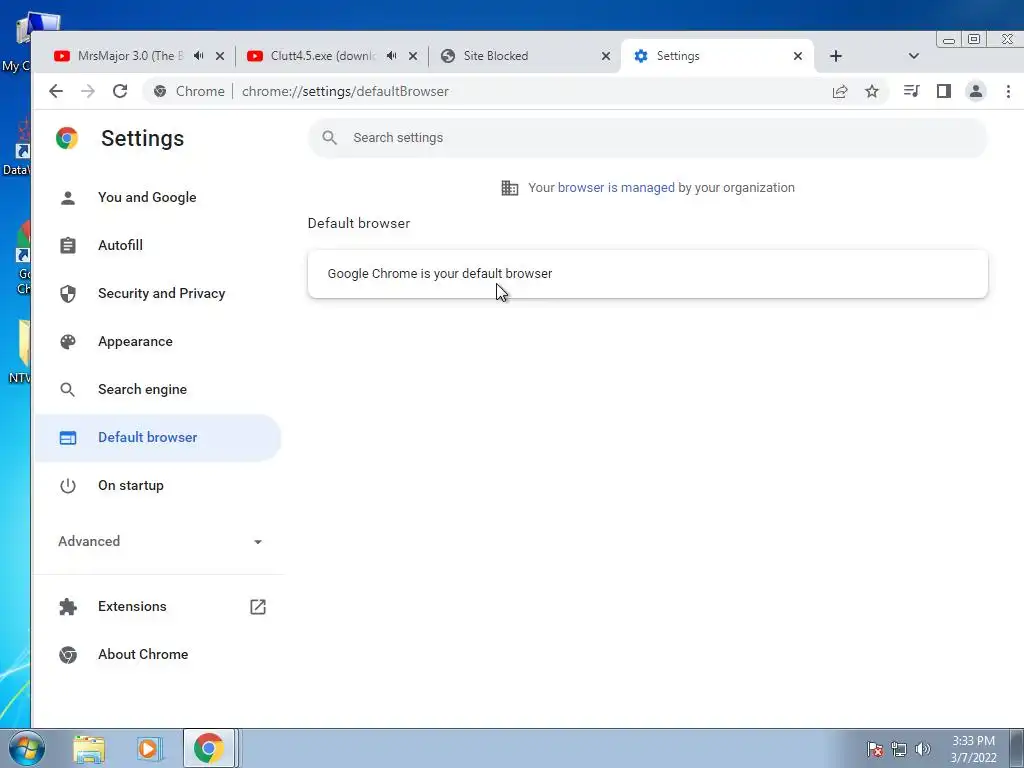1024x768 pixels.
Task: Close the Settings tab
Action: pos(798,56)
